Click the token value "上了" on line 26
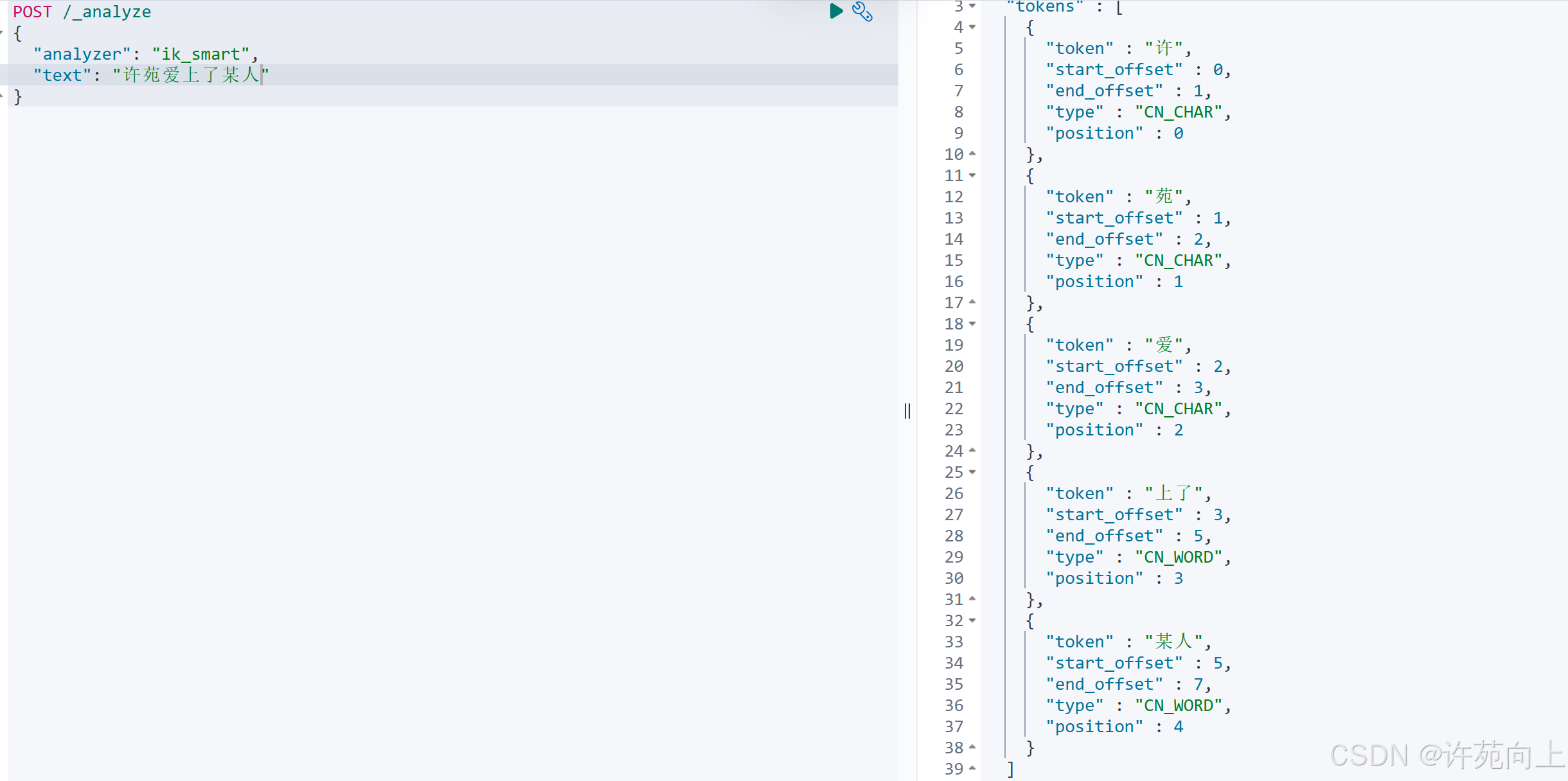 click(x=1174, y=493)
